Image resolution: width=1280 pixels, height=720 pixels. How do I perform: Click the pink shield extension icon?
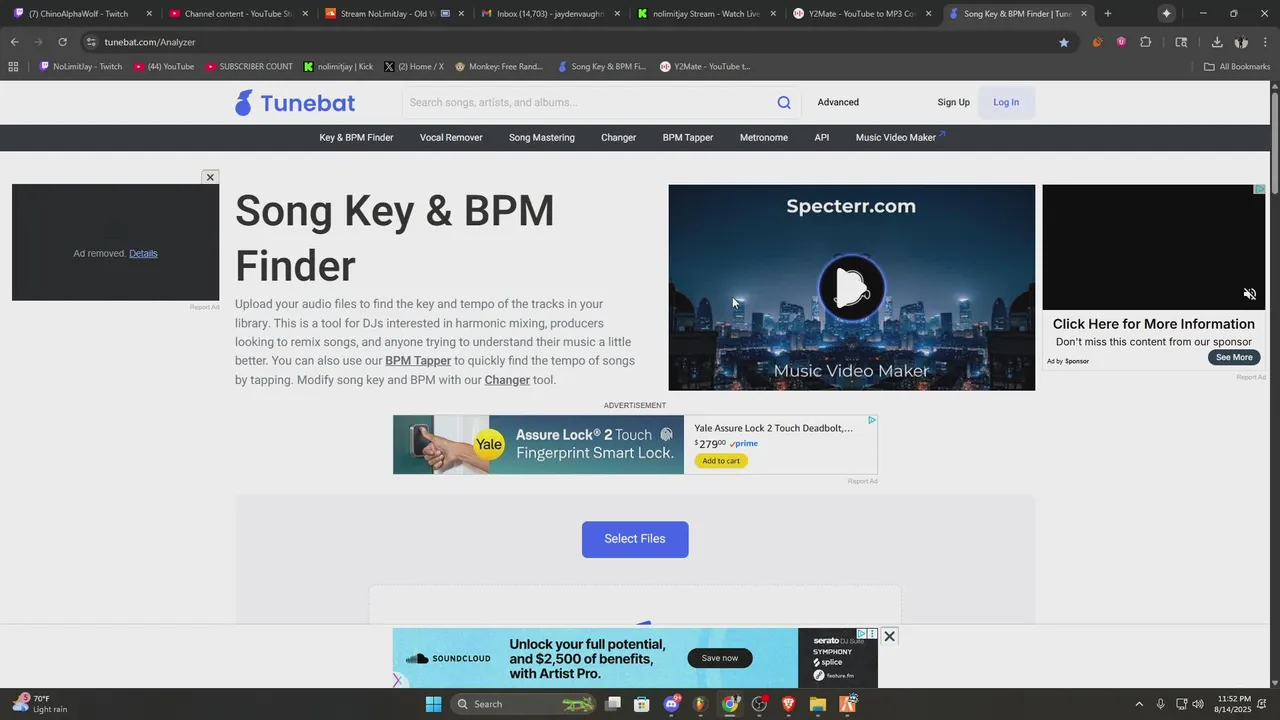coord(1121,42)
